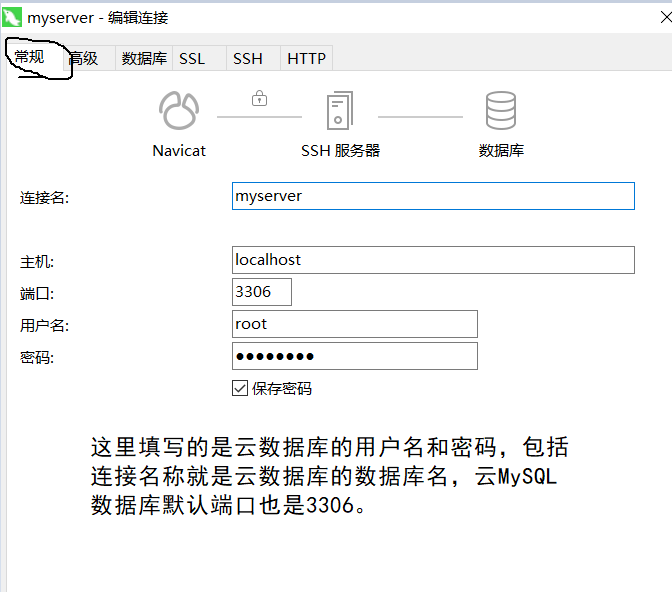Focus the 连接名 field containing myserver
Image resolution: width=672 pixels, height=592 pixels.
coord(433,196)
